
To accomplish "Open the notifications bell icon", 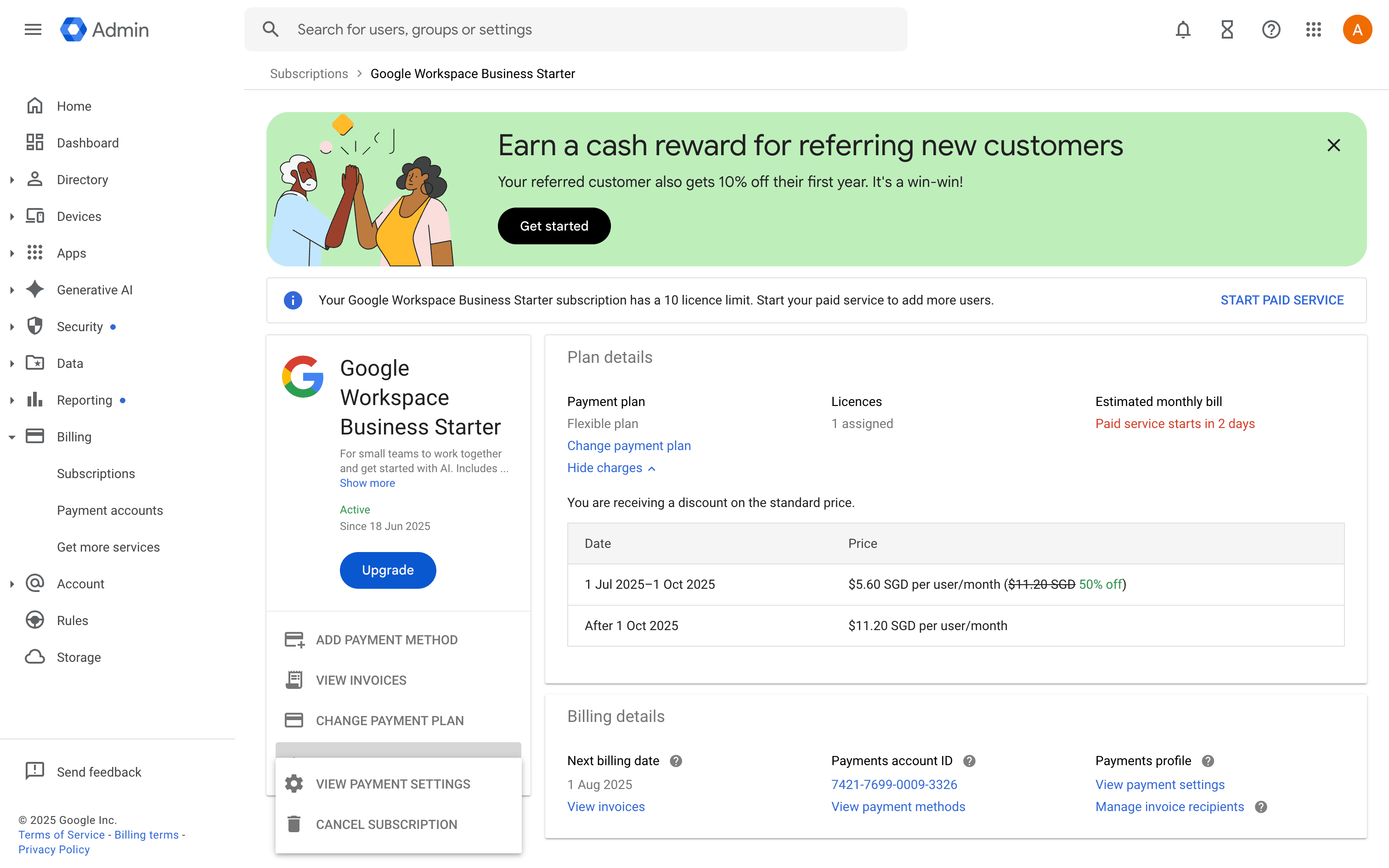I will (x=1183, y=29).
